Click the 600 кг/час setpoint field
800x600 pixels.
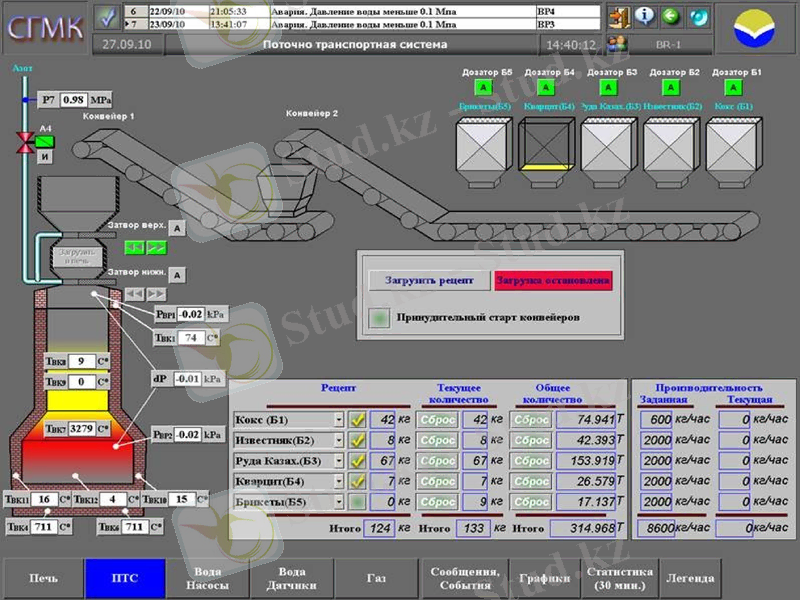pyautogui.click(x=653, y=420)
